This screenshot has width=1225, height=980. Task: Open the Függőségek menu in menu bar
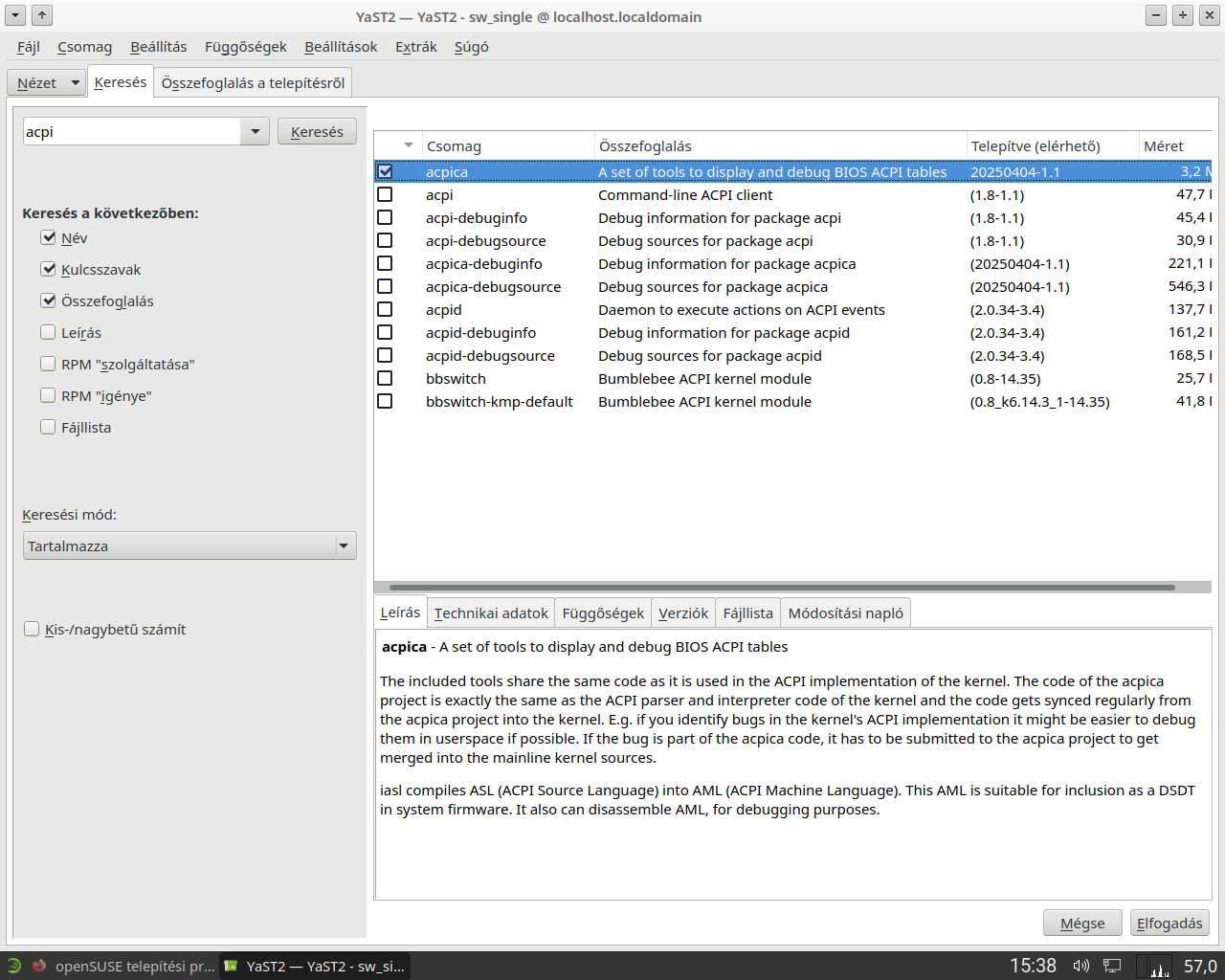click(x=245, y=47)
